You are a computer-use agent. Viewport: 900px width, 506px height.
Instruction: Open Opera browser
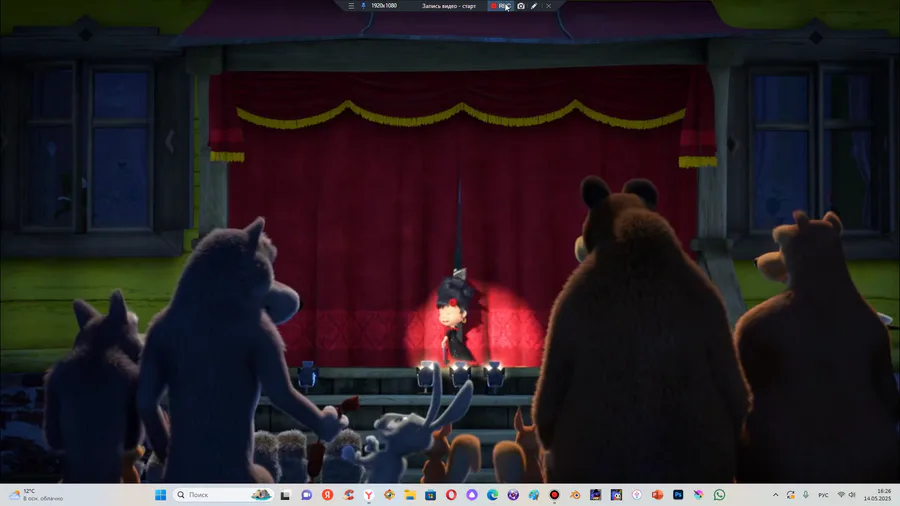(x=451, y=495)
